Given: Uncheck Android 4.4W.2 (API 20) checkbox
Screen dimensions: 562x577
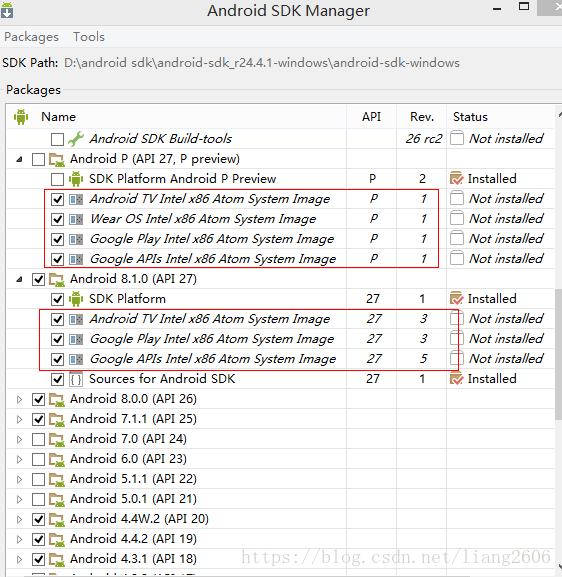Looking at the screenshot, I should [x=38, y=519].
